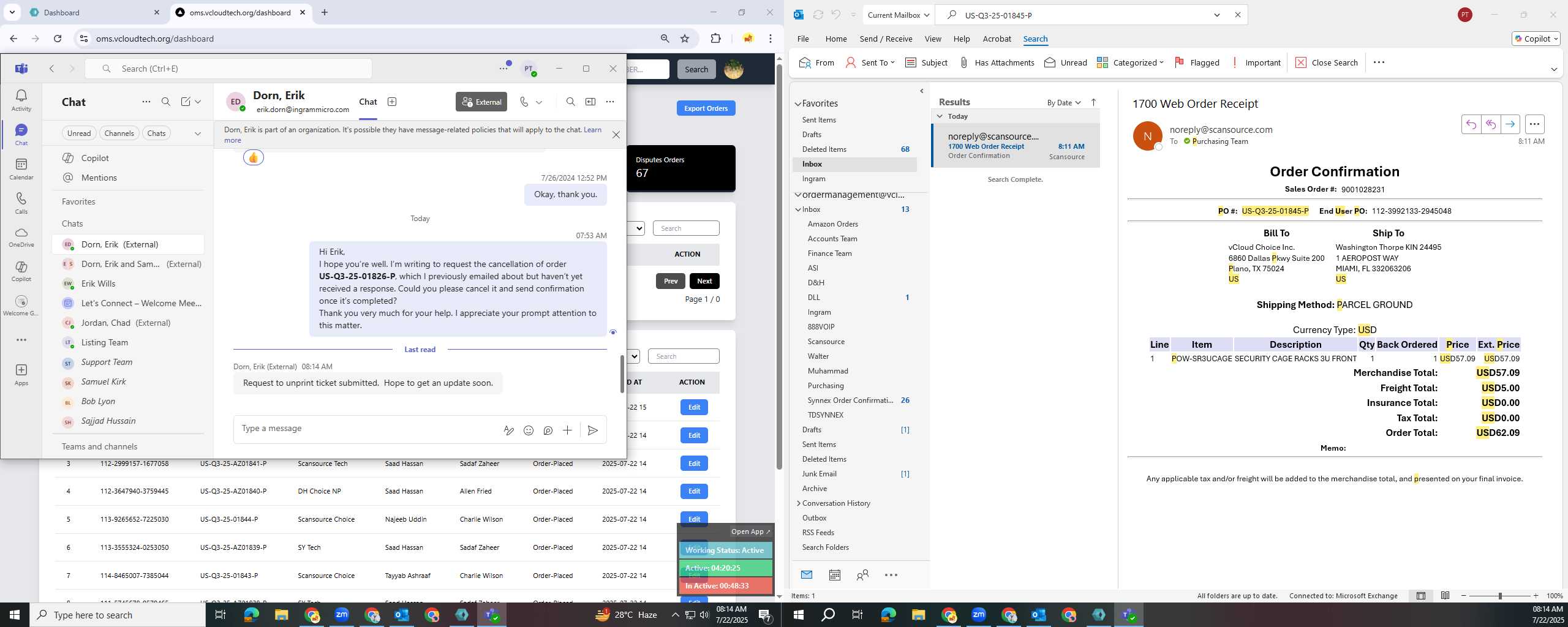Open Current Mailbox scope dropdown
1568x627 pixels.
pos(899,15)
